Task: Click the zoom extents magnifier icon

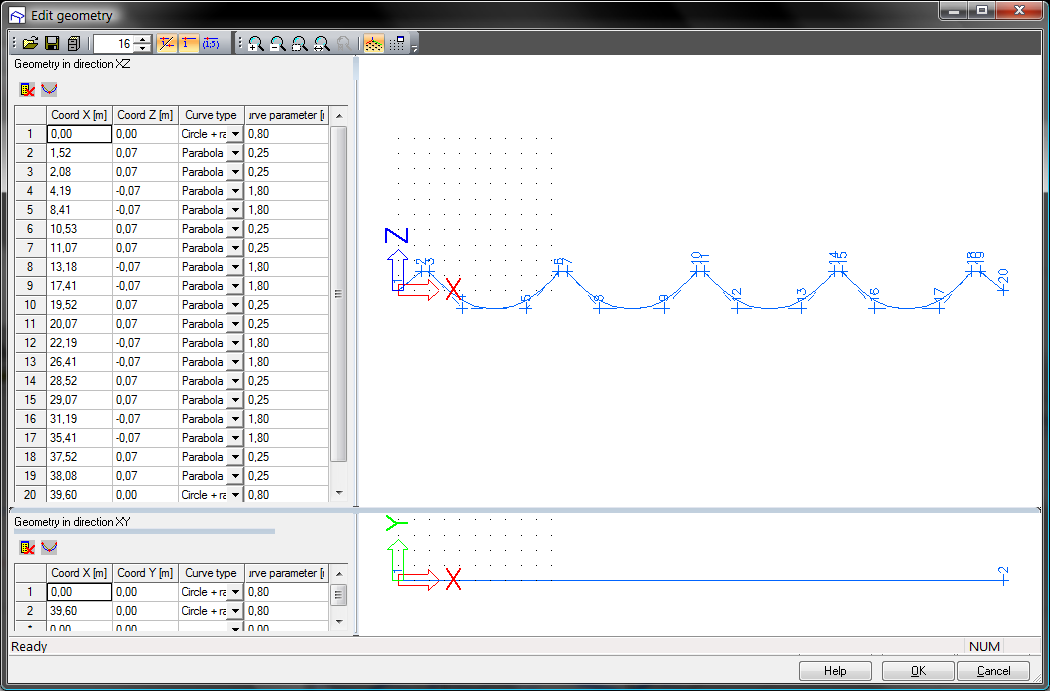Action: tap(321, 44)
